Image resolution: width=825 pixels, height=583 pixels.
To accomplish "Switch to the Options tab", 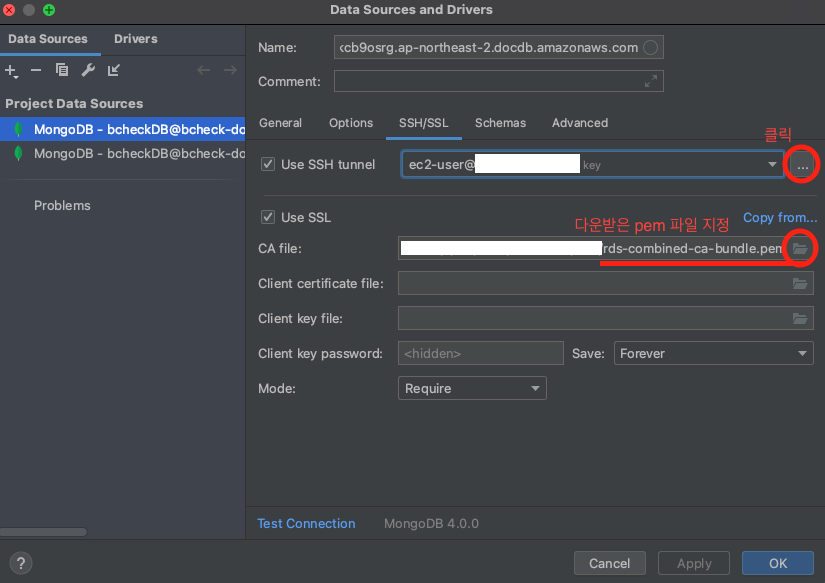I will (x=351, y=123).
